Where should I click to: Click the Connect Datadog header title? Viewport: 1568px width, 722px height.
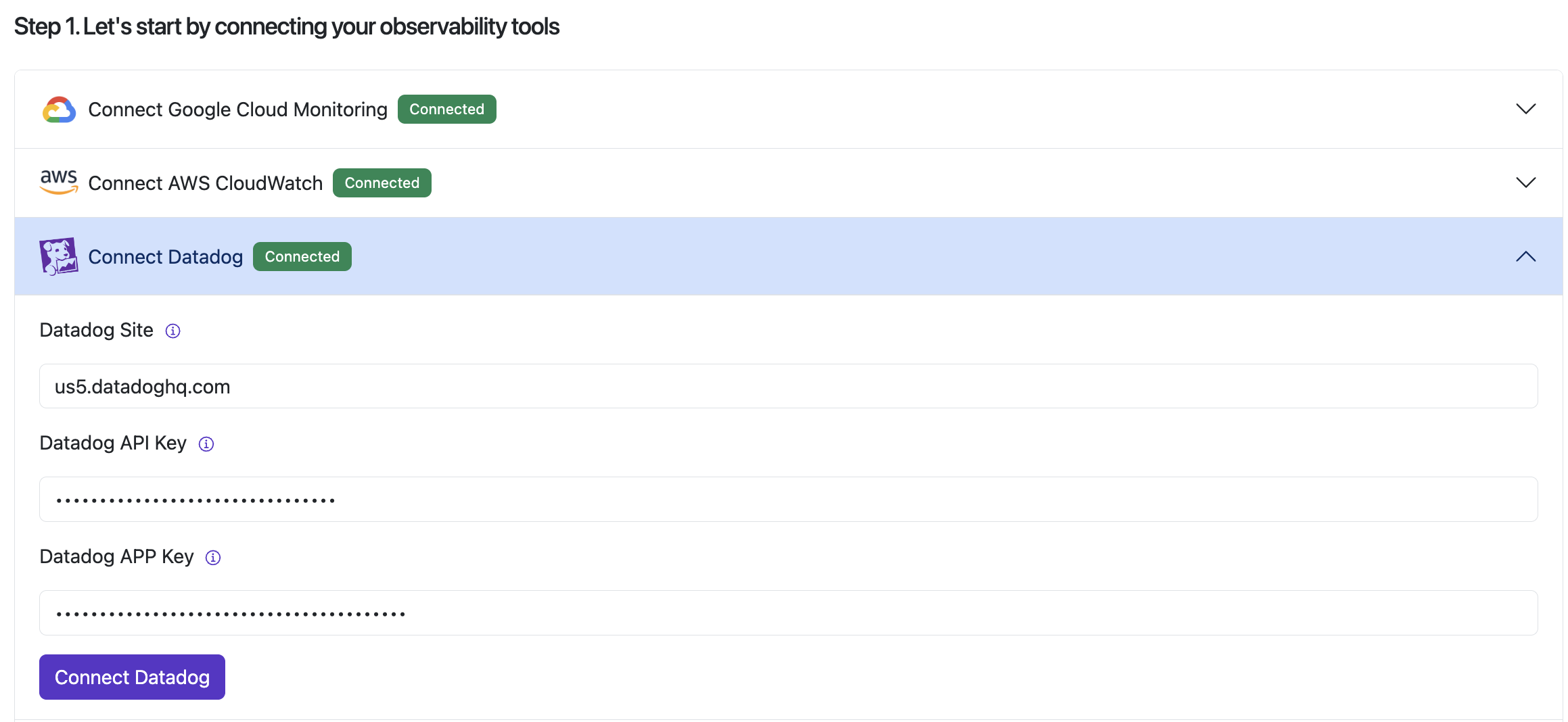pyautogui.click(x=165, y=257)
